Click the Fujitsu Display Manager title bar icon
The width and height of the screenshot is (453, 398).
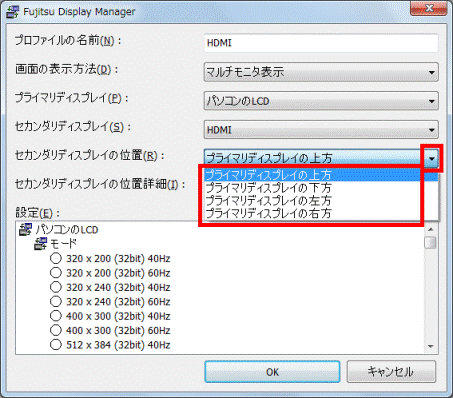pyautogui.click(x=13, y=12)
